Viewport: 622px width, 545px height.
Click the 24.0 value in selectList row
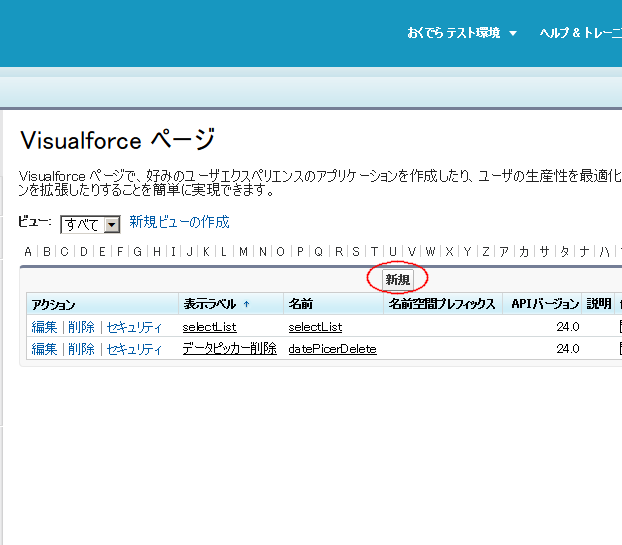(x=568, y=327)
